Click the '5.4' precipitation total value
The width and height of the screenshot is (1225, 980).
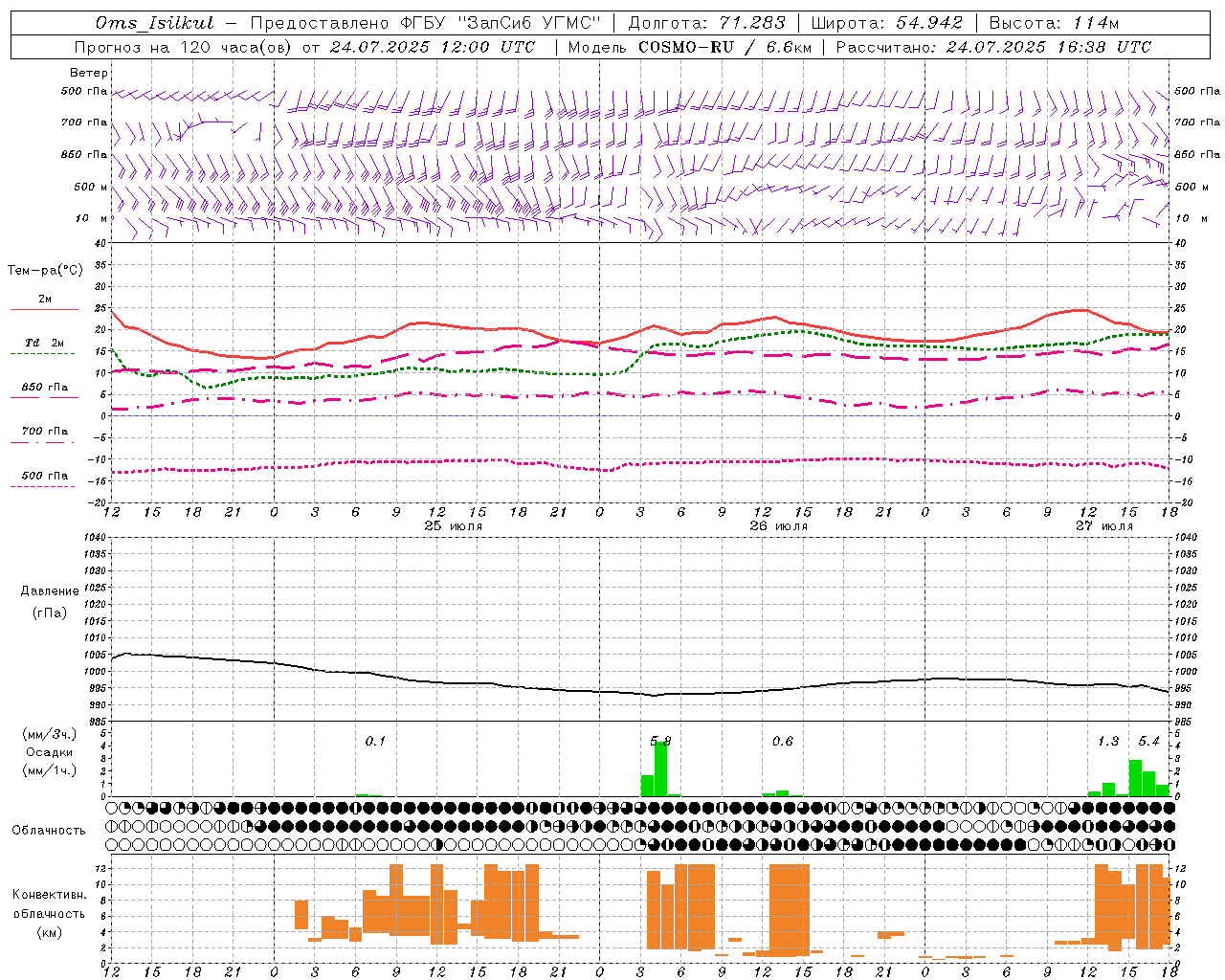click(x=1148, y=741)
